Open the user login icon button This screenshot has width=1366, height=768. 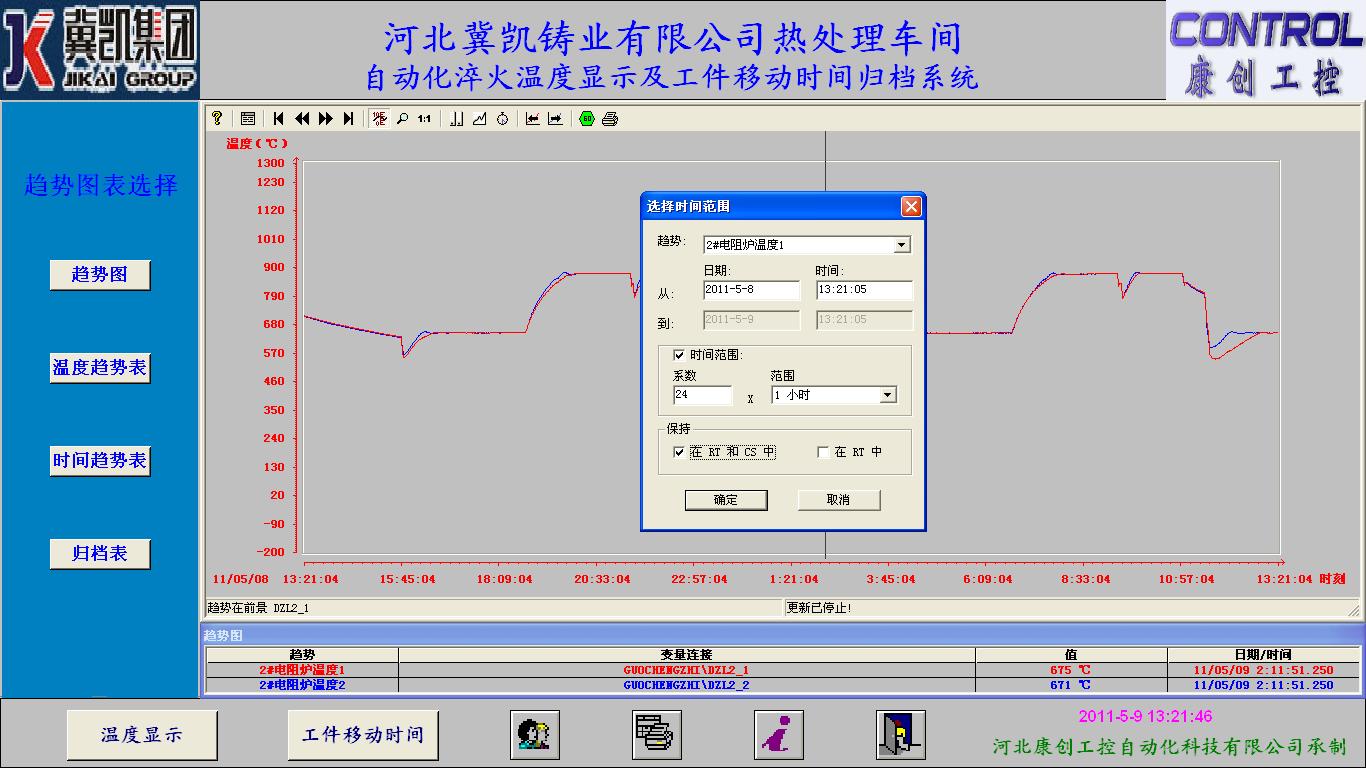[x=535, y=735]
